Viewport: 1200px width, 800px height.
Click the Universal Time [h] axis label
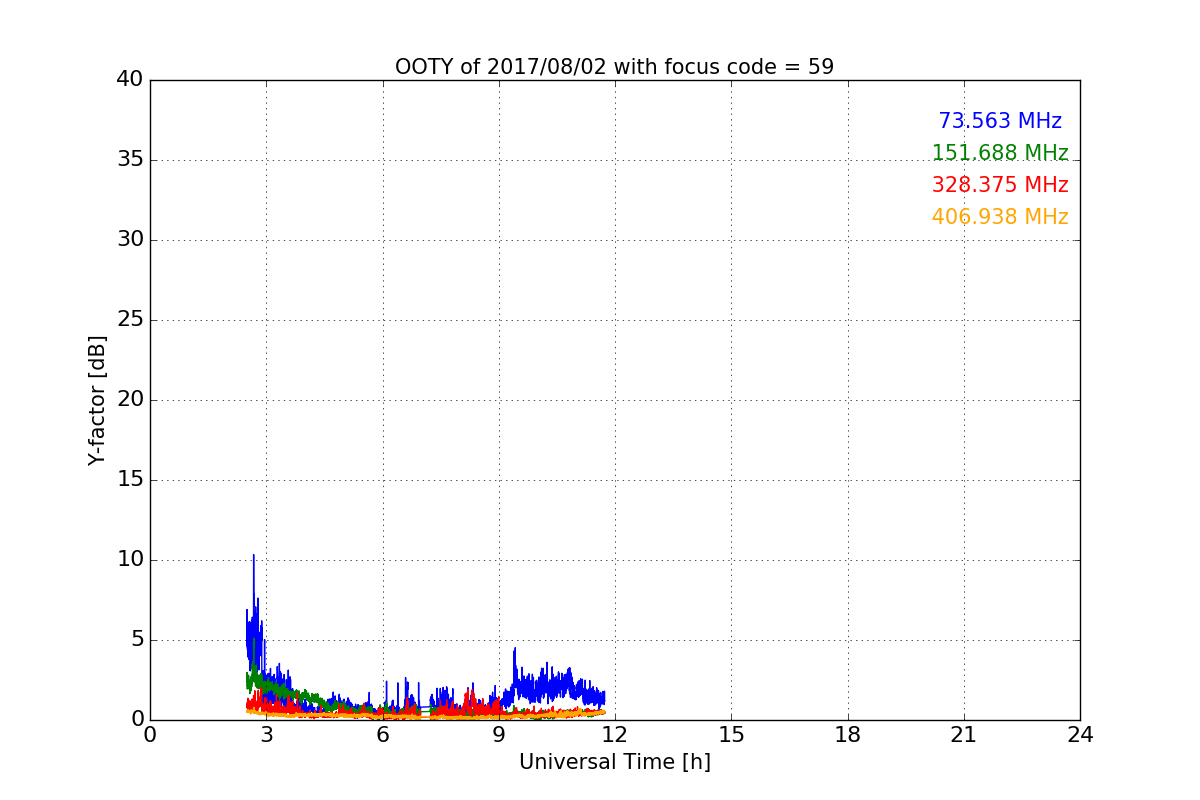[614, 762]
